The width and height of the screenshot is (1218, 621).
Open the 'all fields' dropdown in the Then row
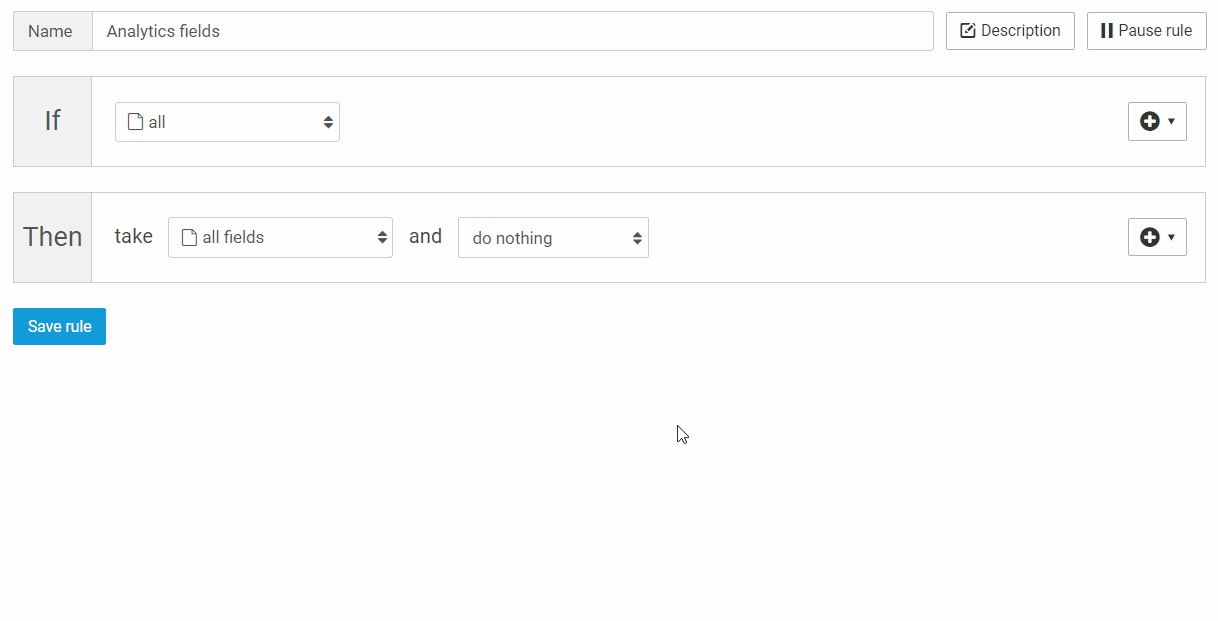[280, 237]
